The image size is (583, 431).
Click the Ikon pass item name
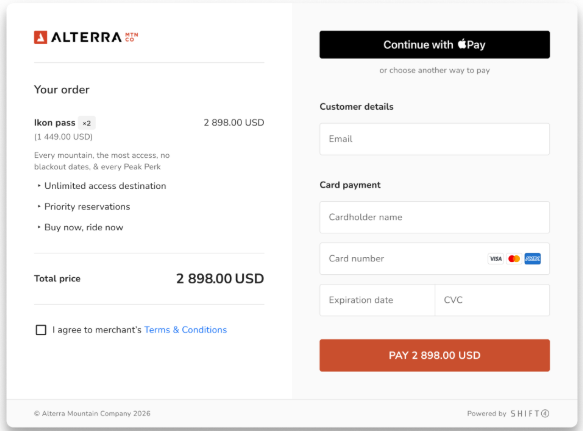point(55,123)
